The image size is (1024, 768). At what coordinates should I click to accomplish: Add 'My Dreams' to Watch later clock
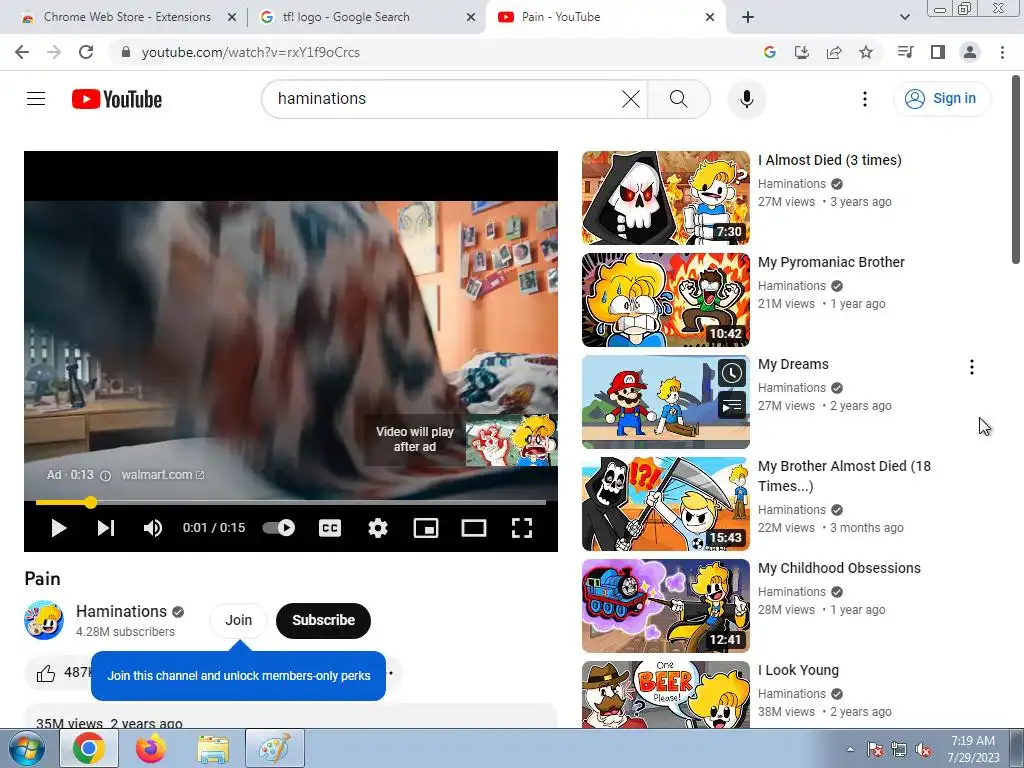(x=731, y=373)
